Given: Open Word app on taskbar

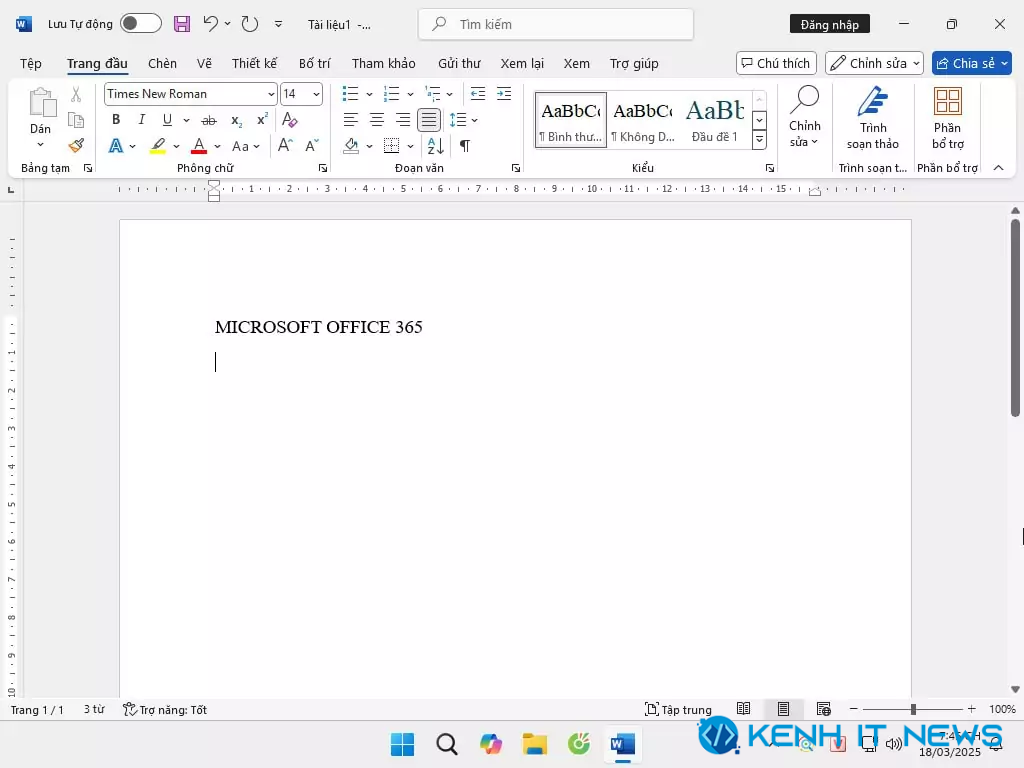Looking at the screenshot, I should pyautogui.click(x=622, y=744).
